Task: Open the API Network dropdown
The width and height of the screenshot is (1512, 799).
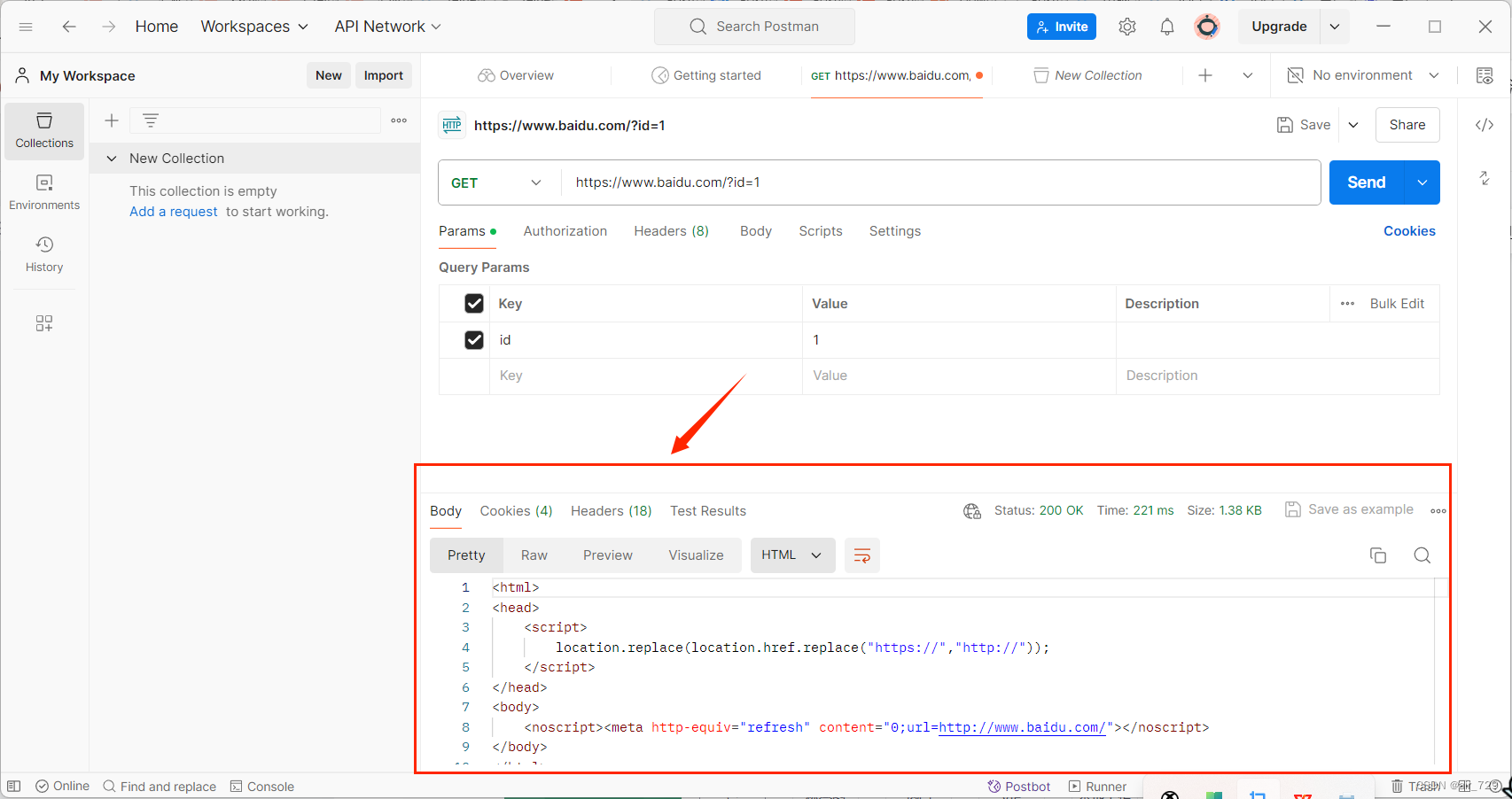Action: tap(387, 27)
